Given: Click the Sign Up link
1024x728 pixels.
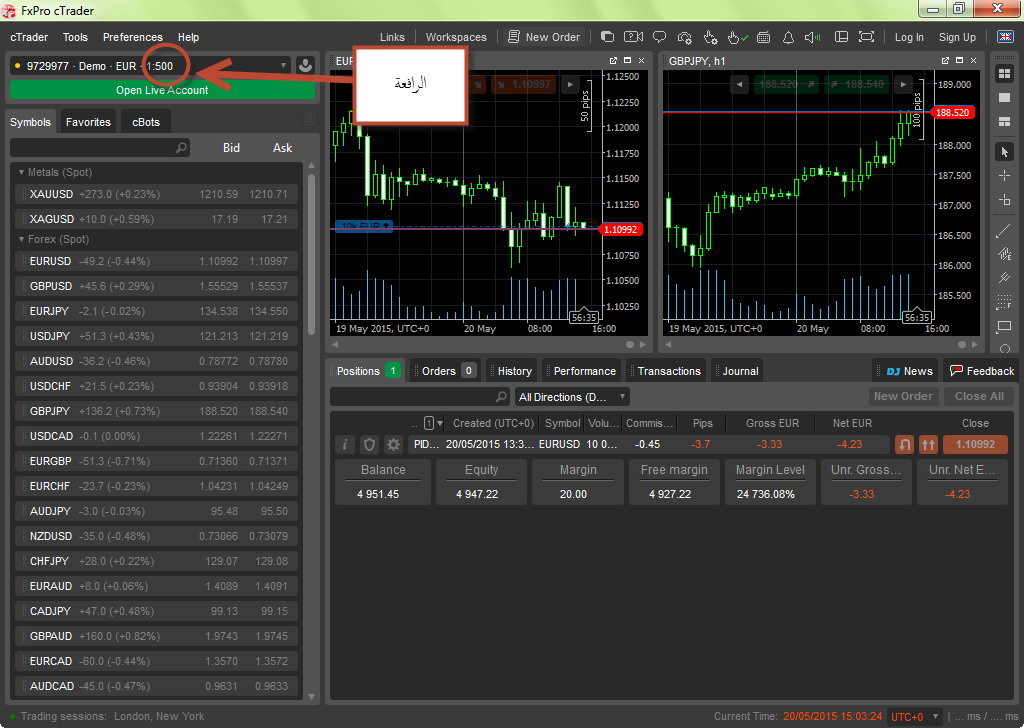Looking at the screenshot, I should pyautogui.click(x=957, y=37).
